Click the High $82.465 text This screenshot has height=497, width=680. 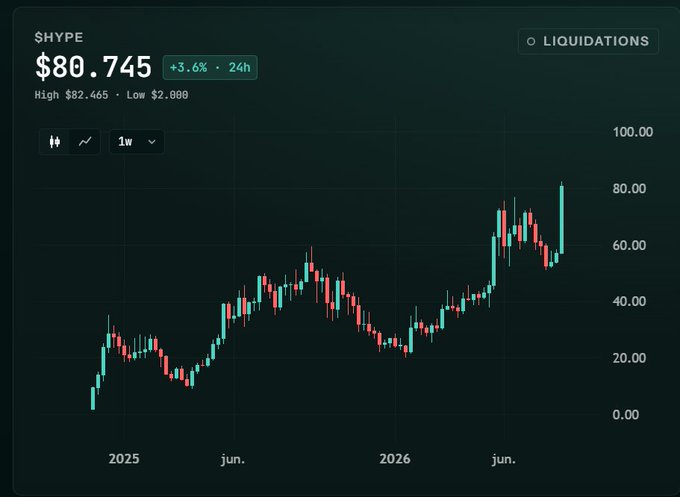pos(72,95)
